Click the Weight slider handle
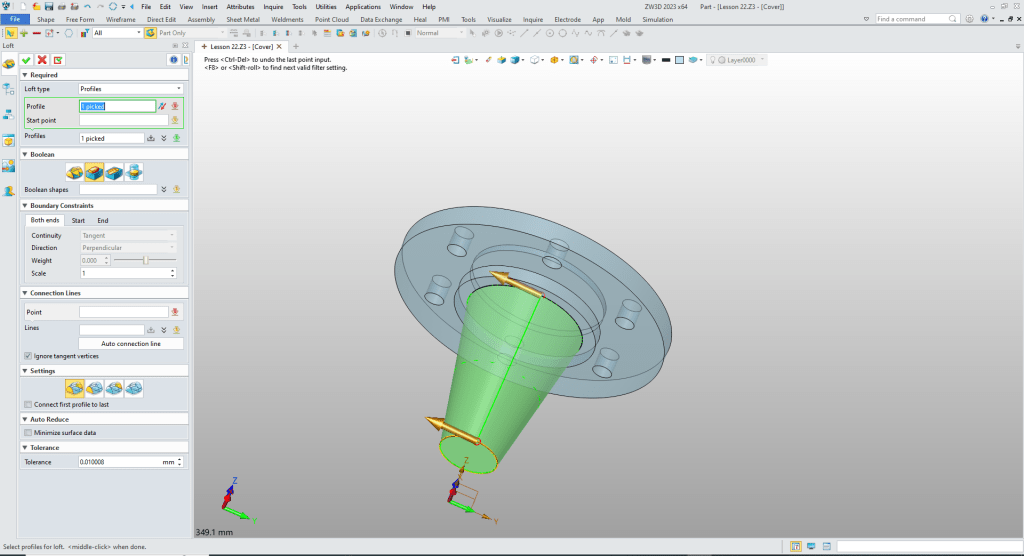The image size is (1024, 556). pyautogui.click(x=146, y=260)
